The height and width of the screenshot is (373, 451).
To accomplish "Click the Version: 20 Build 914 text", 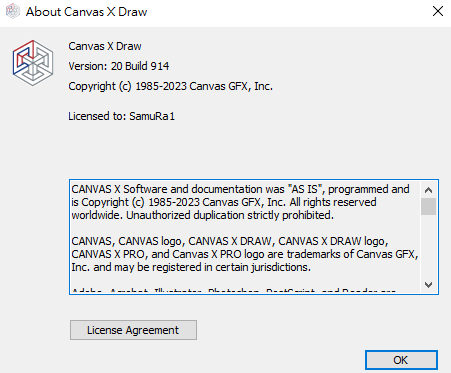I will pos(119,66).
